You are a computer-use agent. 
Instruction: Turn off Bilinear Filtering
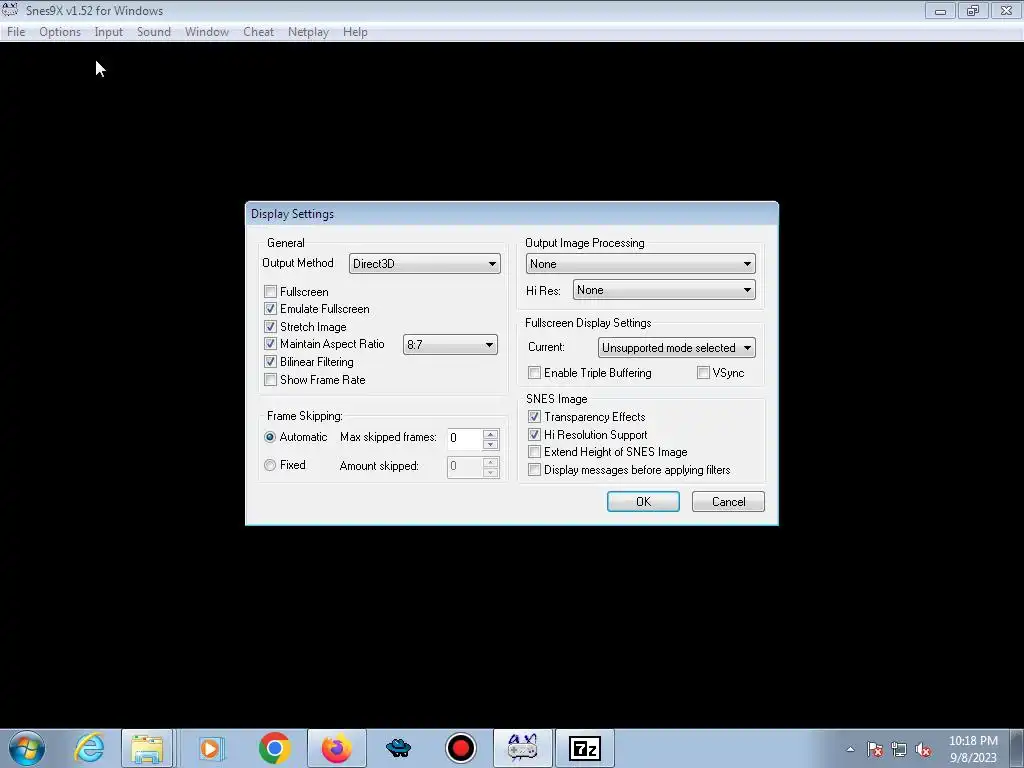click(x=270, y=361)
